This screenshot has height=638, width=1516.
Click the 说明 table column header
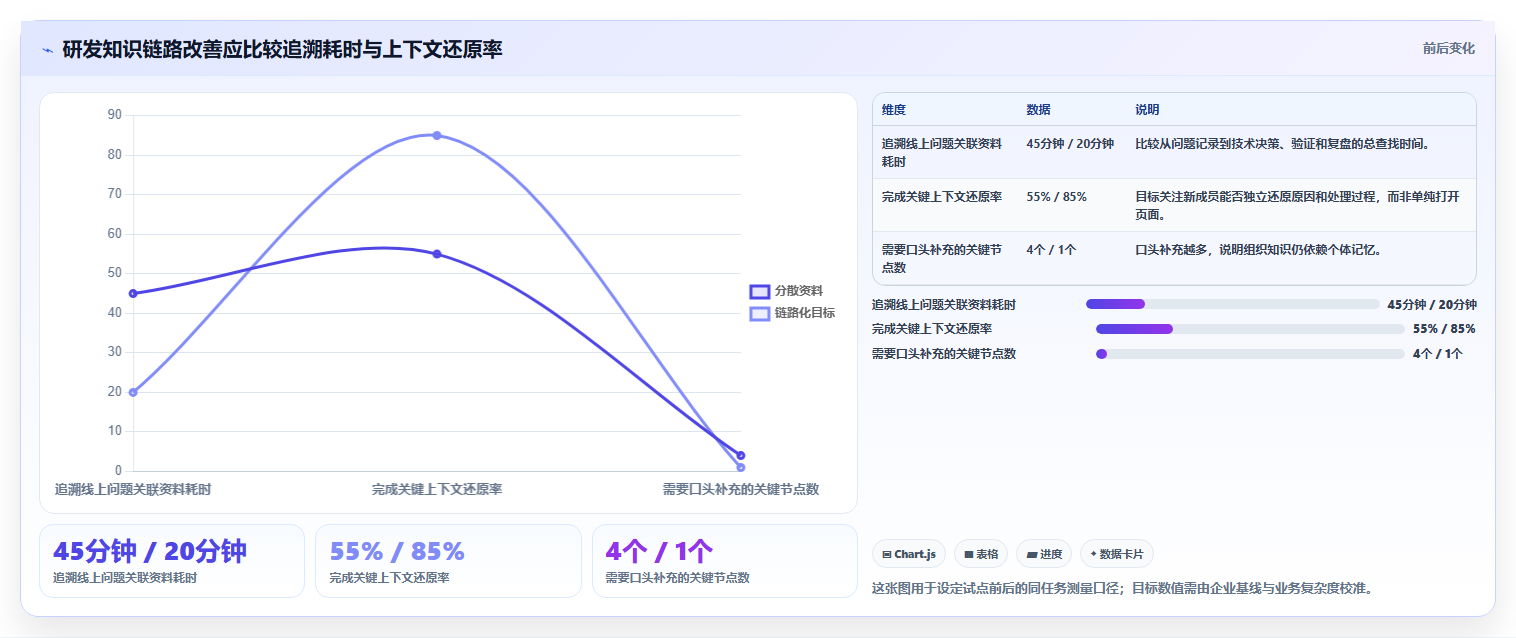[x=1147, y=110]
